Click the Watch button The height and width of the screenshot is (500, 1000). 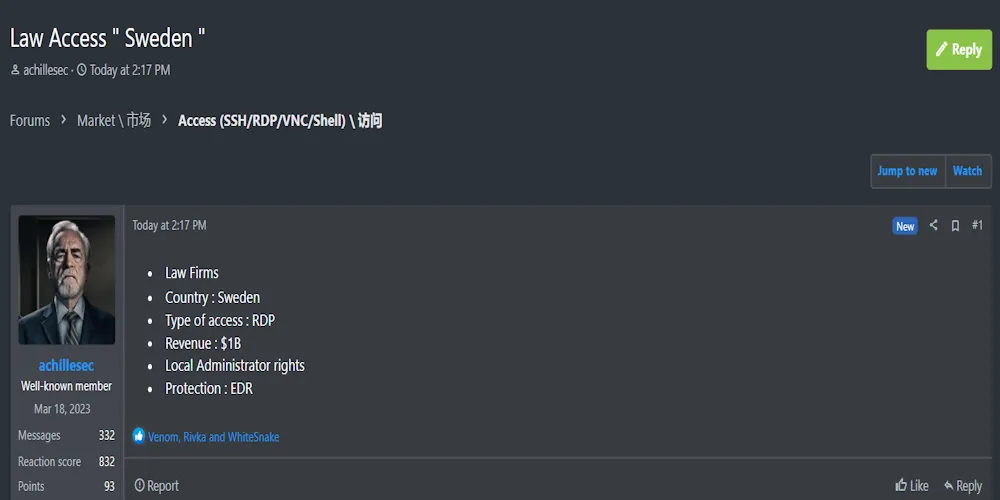click(967, 171)
